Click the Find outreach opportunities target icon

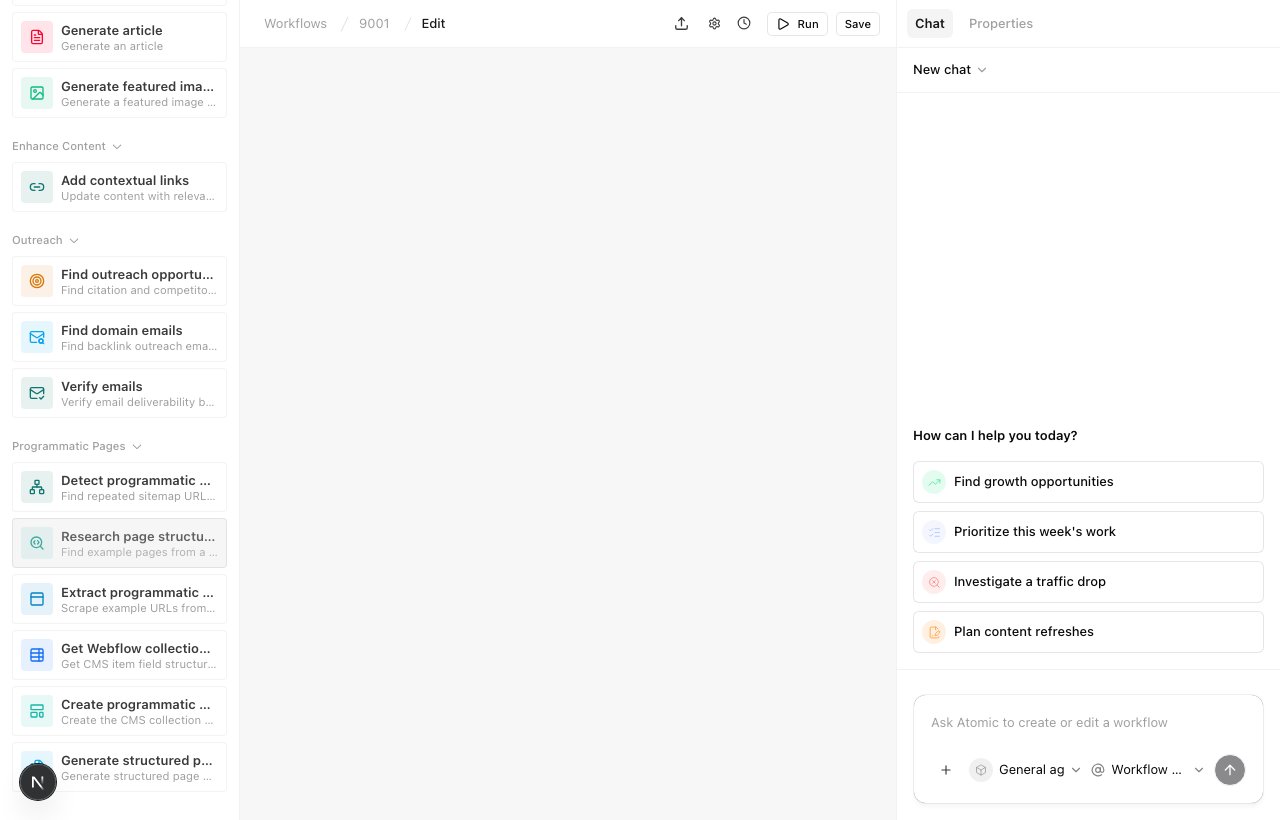point(37,281)
